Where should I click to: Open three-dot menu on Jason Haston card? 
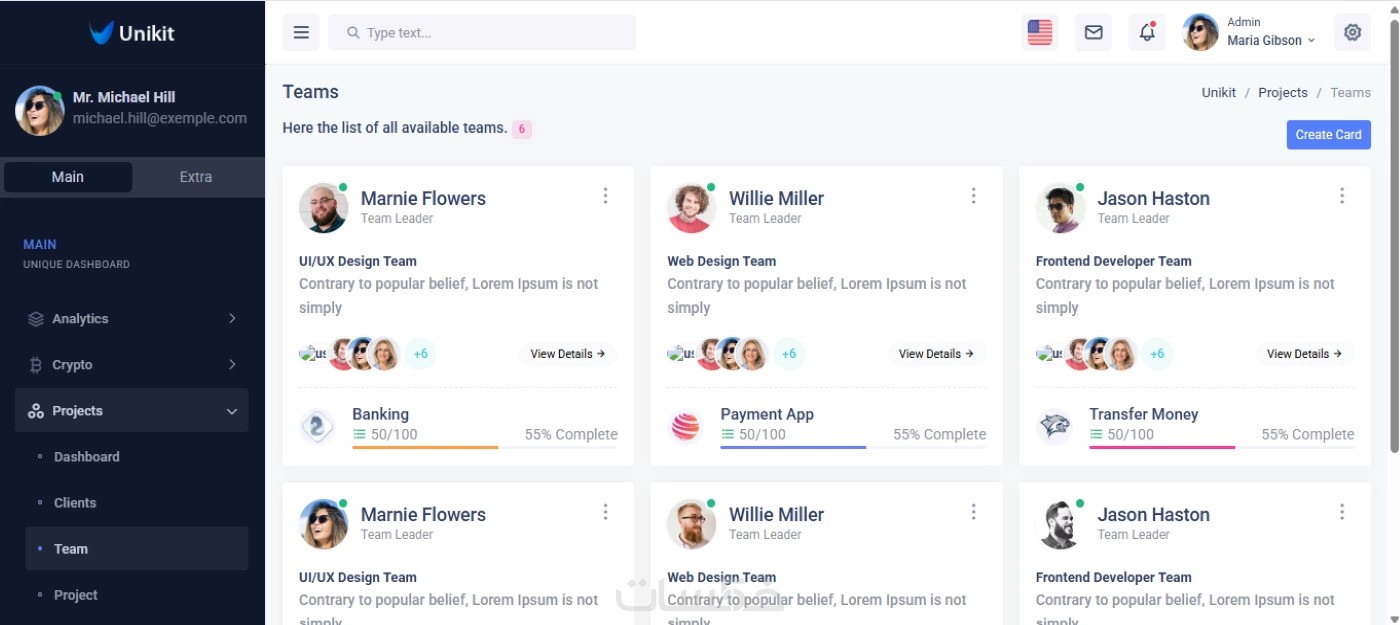1342,196
